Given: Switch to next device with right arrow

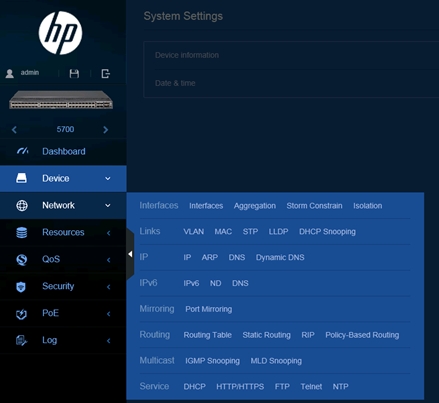Looking at the screenshot, I should click(106, 130).
